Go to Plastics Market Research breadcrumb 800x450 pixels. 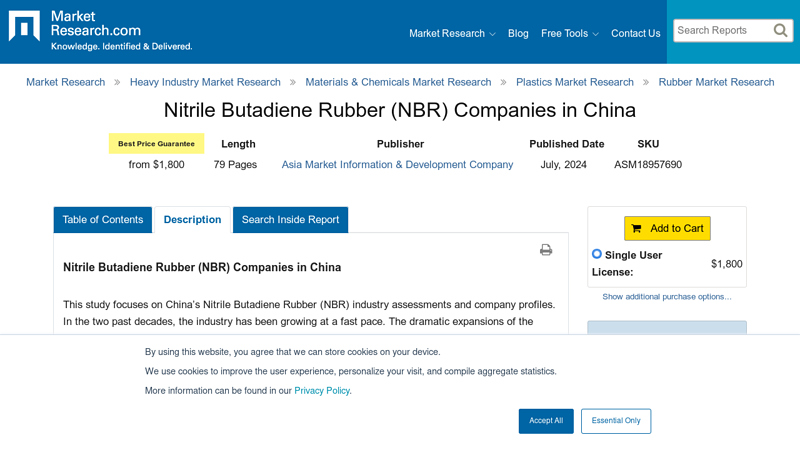[574, 82]
